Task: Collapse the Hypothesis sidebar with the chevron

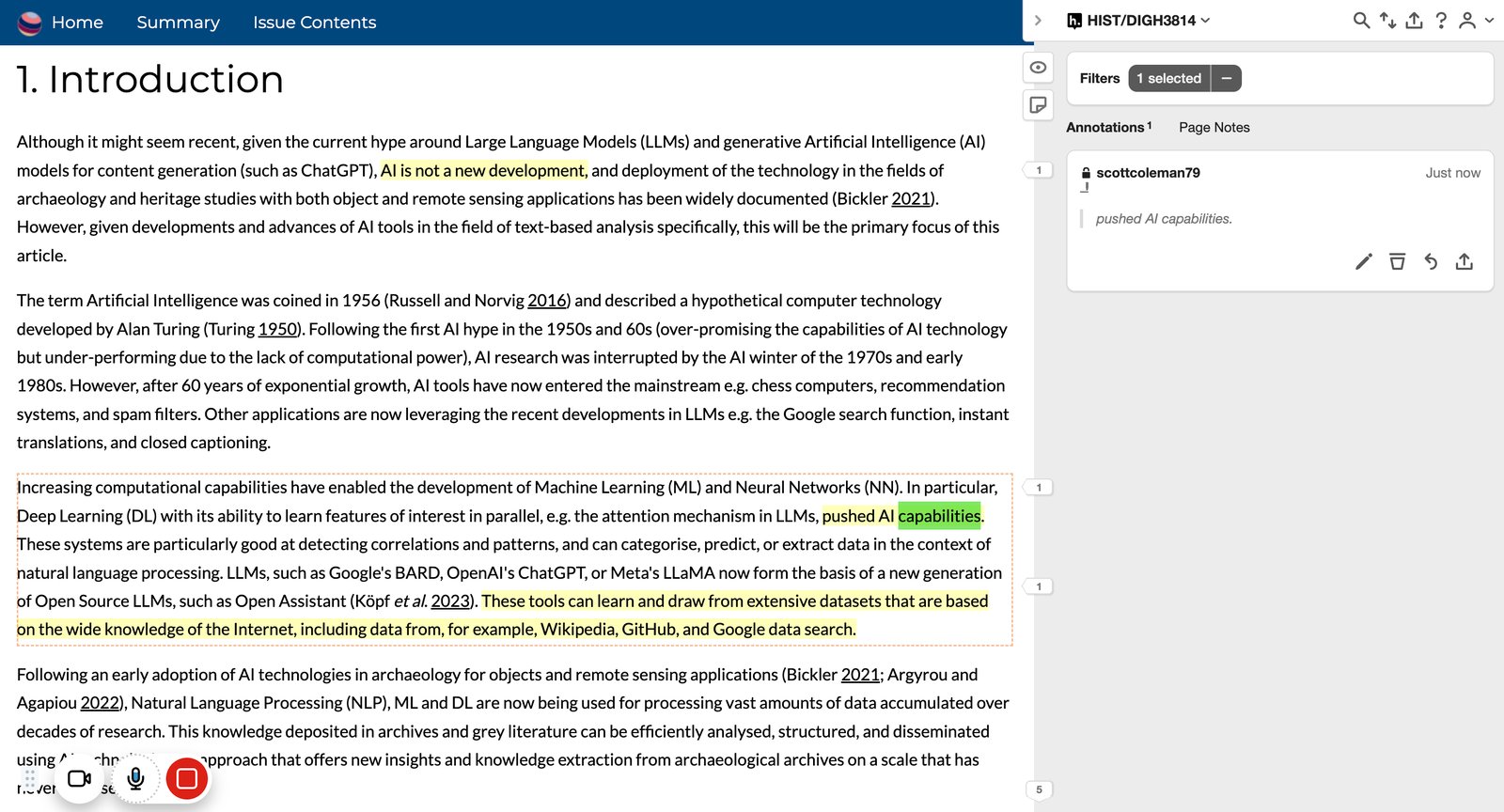Action: (x=1038, y=20)
